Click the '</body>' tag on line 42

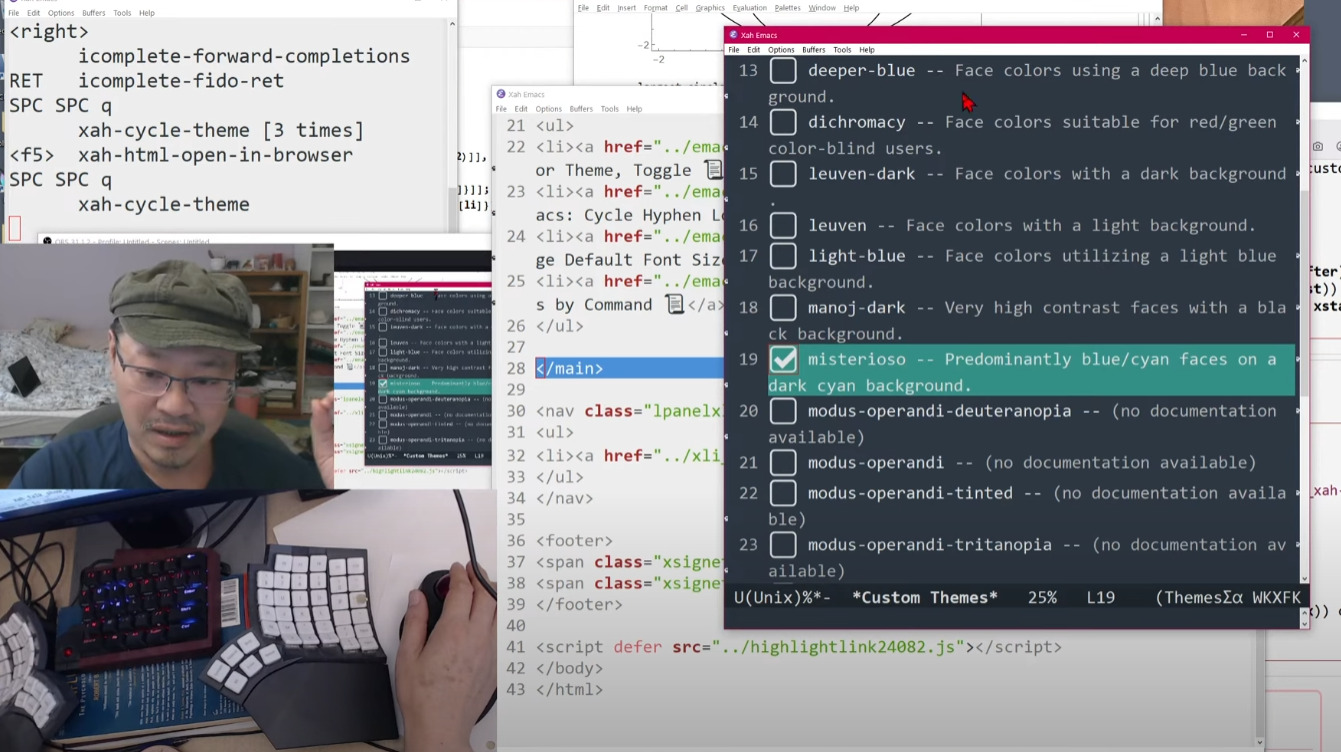pos(569,668)
